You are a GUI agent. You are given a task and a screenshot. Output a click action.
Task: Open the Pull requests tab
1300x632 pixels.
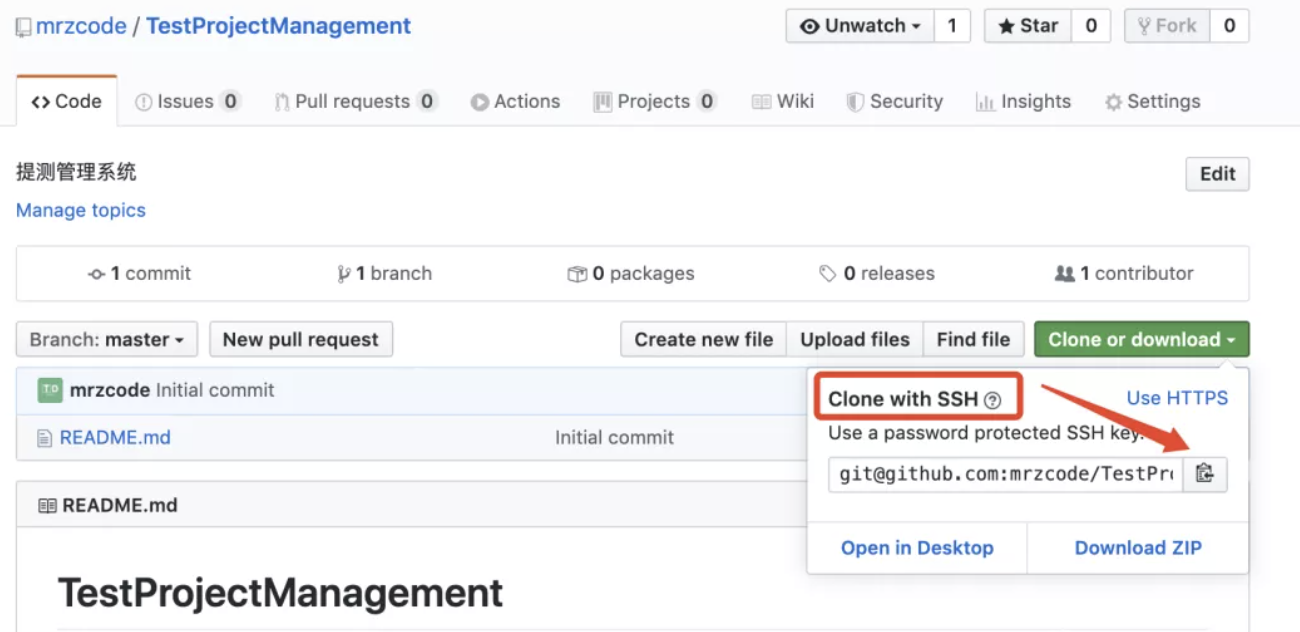[x=356, y=101]
